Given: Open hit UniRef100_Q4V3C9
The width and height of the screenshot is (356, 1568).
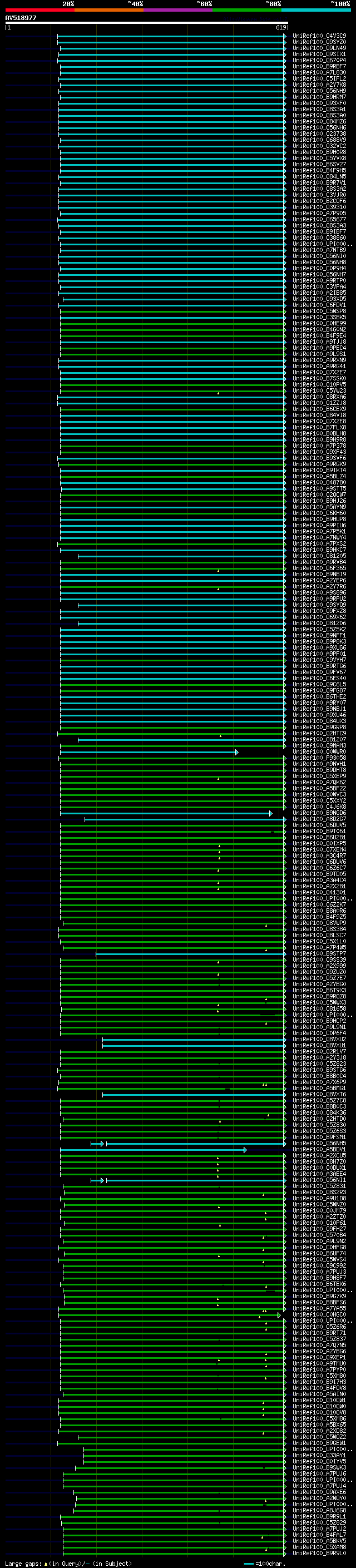Looking at the screenshot, I should pos(319,36).
